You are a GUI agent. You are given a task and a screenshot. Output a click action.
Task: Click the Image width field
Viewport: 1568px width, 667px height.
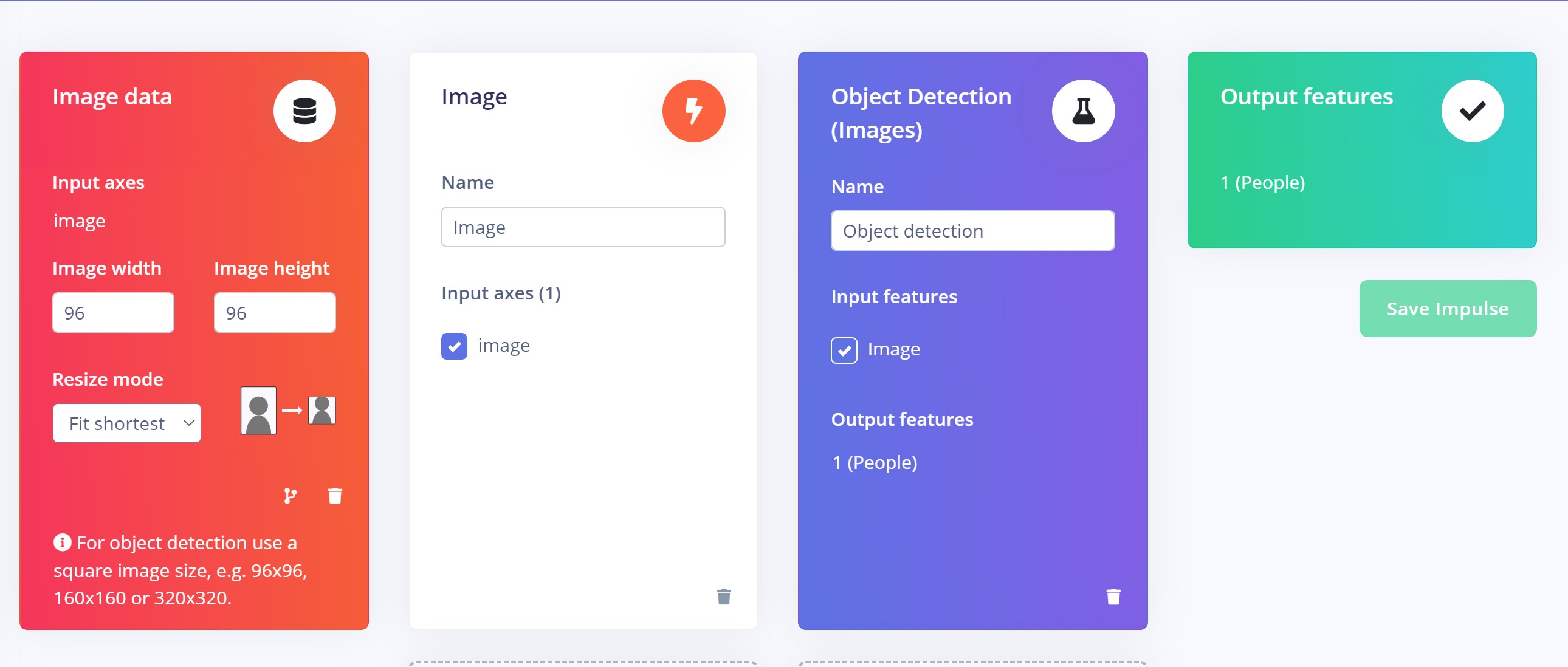[113, 313]
